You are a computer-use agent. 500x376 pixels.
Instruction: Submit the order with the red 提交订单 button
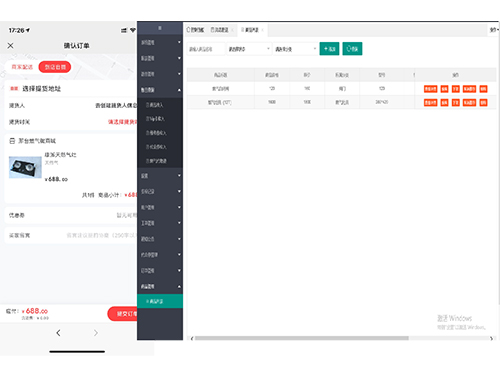[x=123, y=314]
